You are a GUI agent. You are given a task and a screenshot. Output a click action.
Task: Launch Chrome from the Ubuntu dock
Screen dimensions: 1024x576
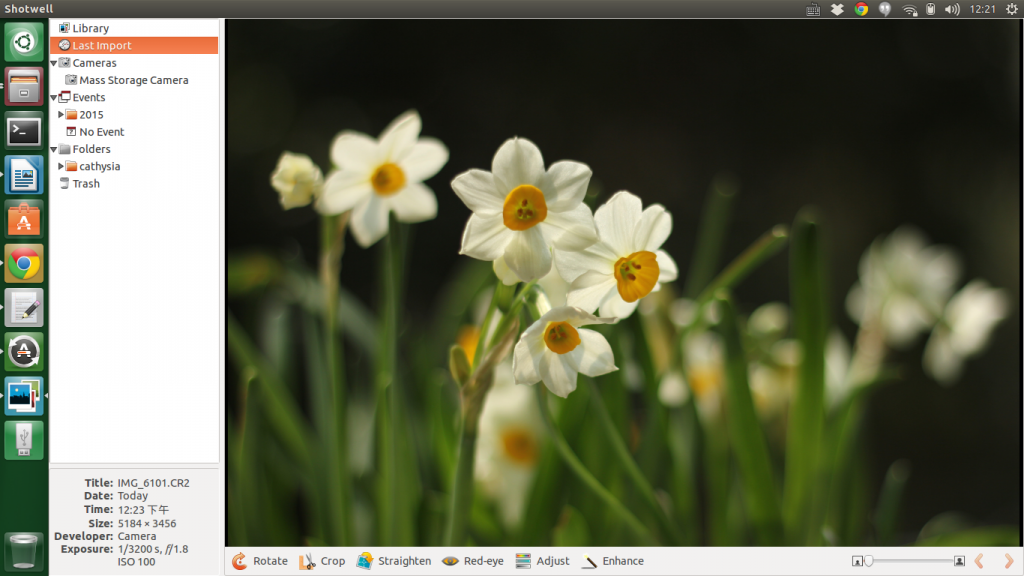[x=24, y=264]
